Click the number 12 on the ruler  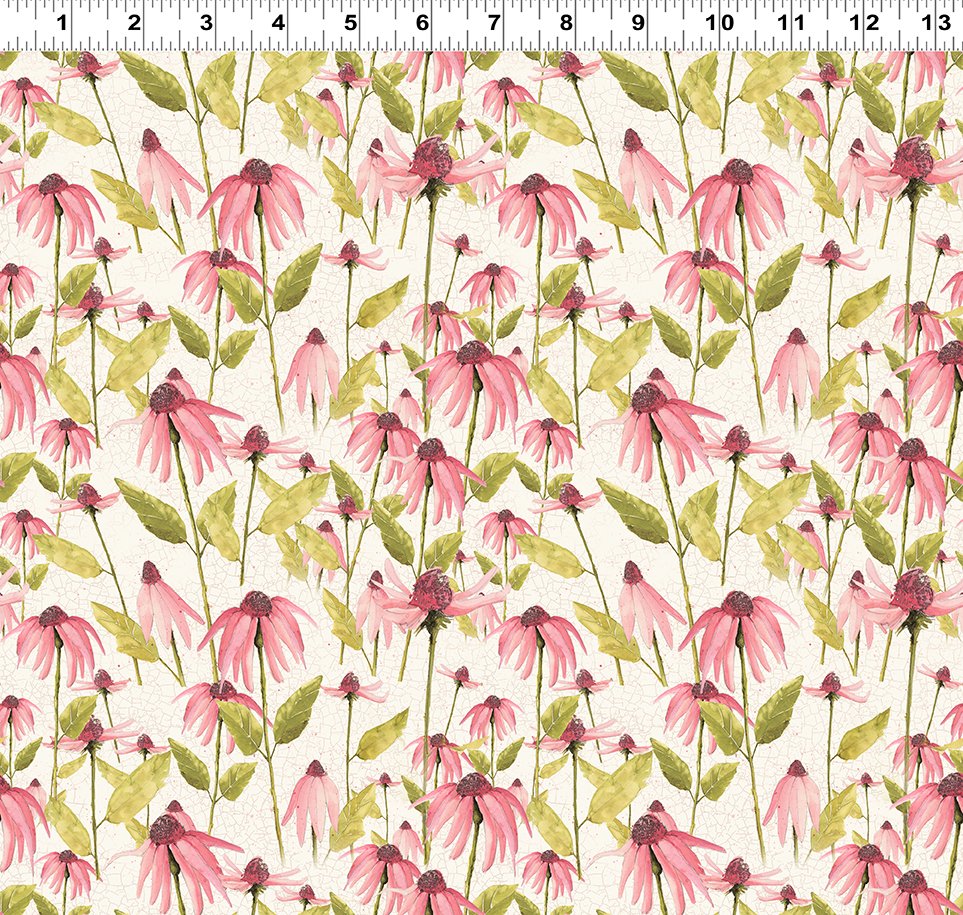pos(864,23)
